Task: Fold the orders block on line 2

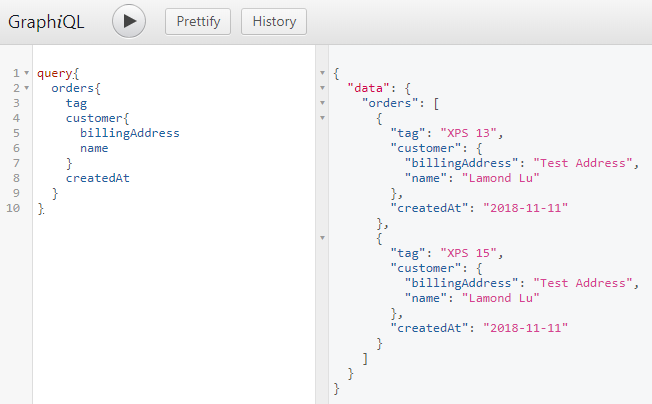Action: click(x=26, y=89)
